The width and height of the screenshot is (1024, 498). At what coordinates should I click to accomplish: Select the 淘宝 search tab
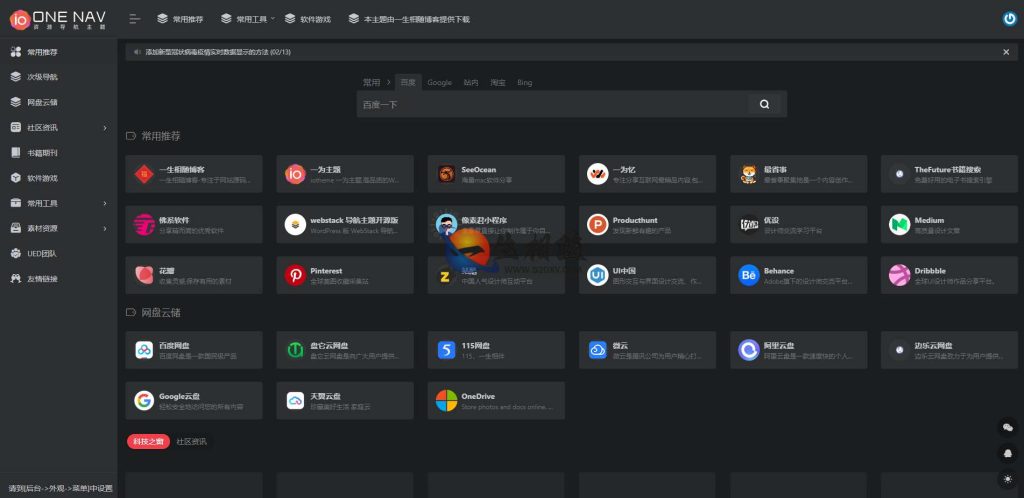tap(498, 83)
